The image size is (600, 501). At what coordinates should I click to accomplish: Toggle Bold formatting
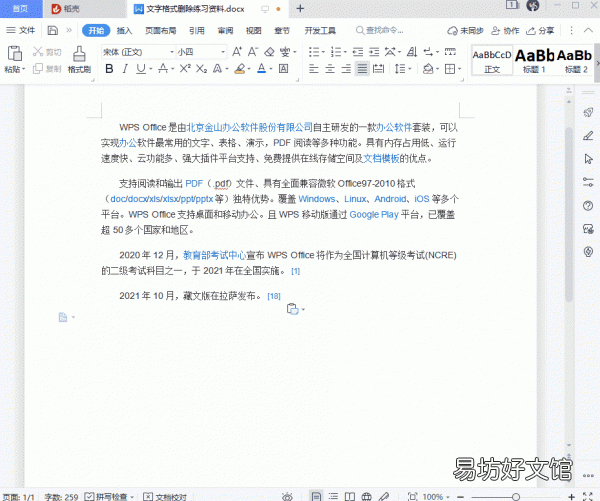(x=109, y=69)
